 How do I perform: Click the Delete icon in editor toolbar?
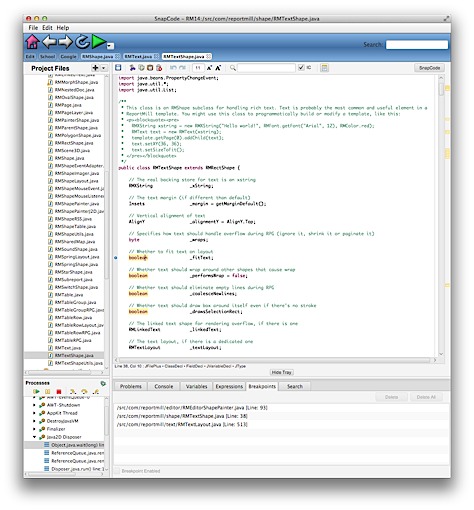(159, 68)
